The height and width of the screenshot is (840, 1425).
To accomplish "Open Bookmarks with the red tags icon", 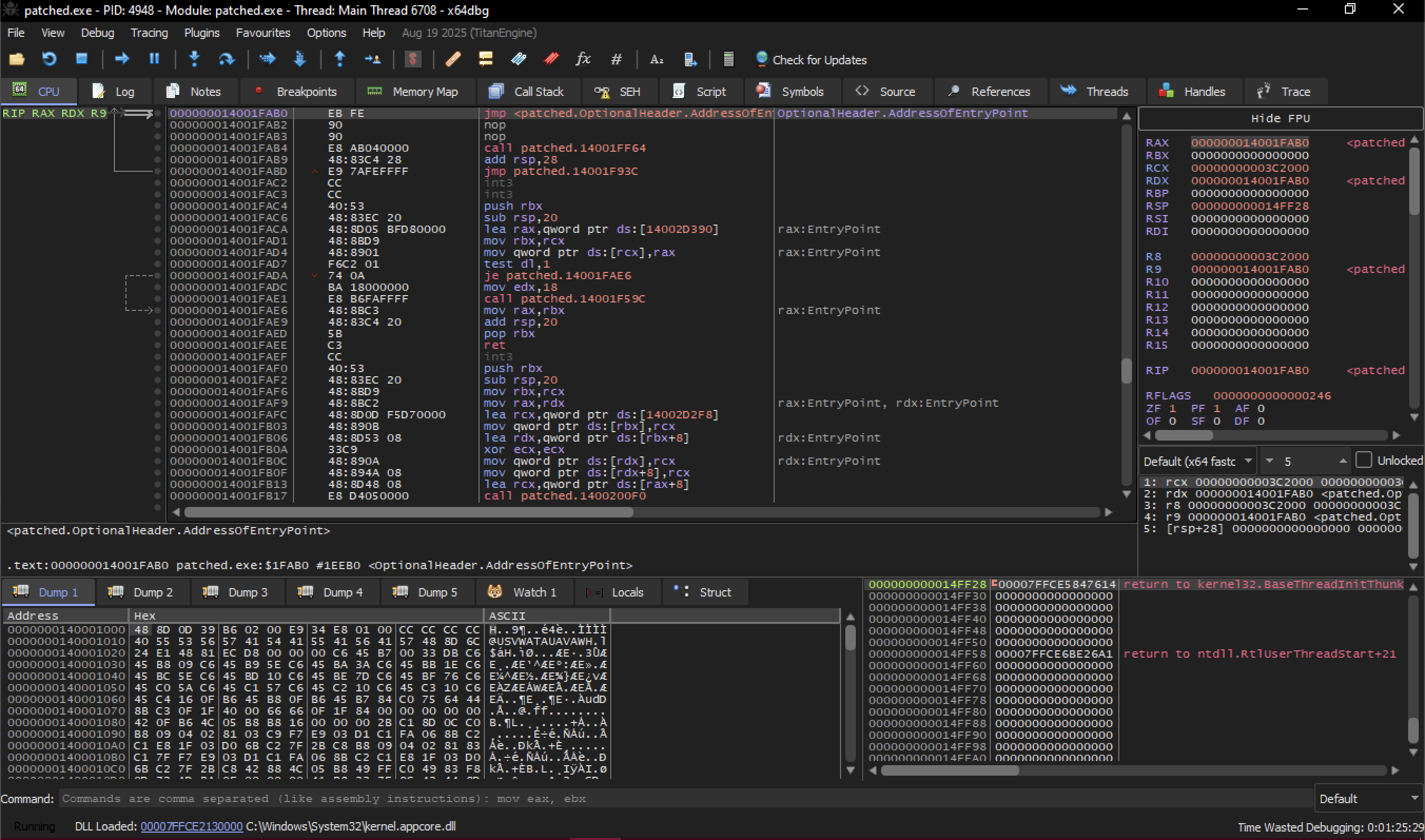I will point(551,59).
